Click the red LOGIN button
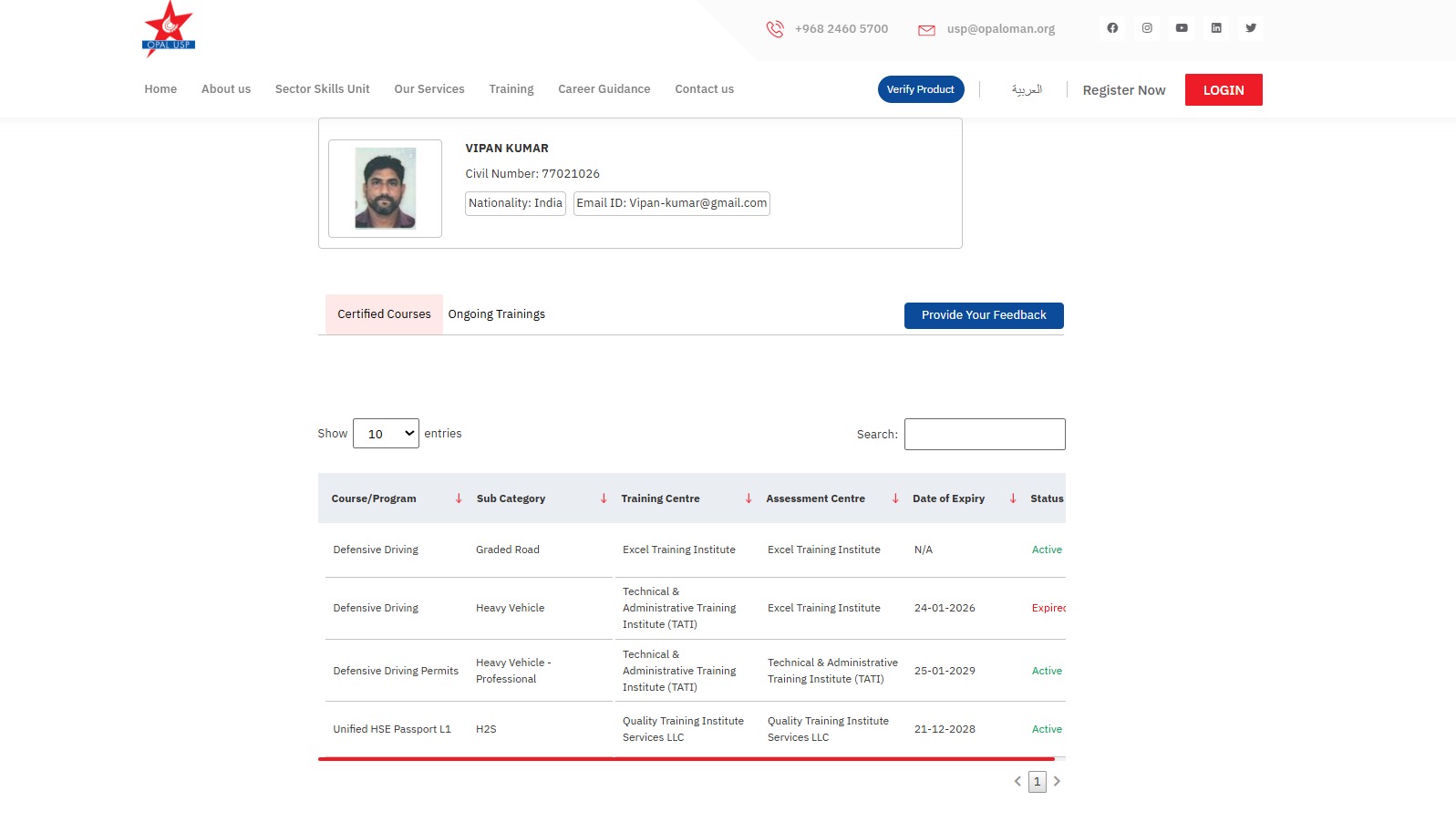This screenshot has height=822, width=1456. (x=1224, y=90)
